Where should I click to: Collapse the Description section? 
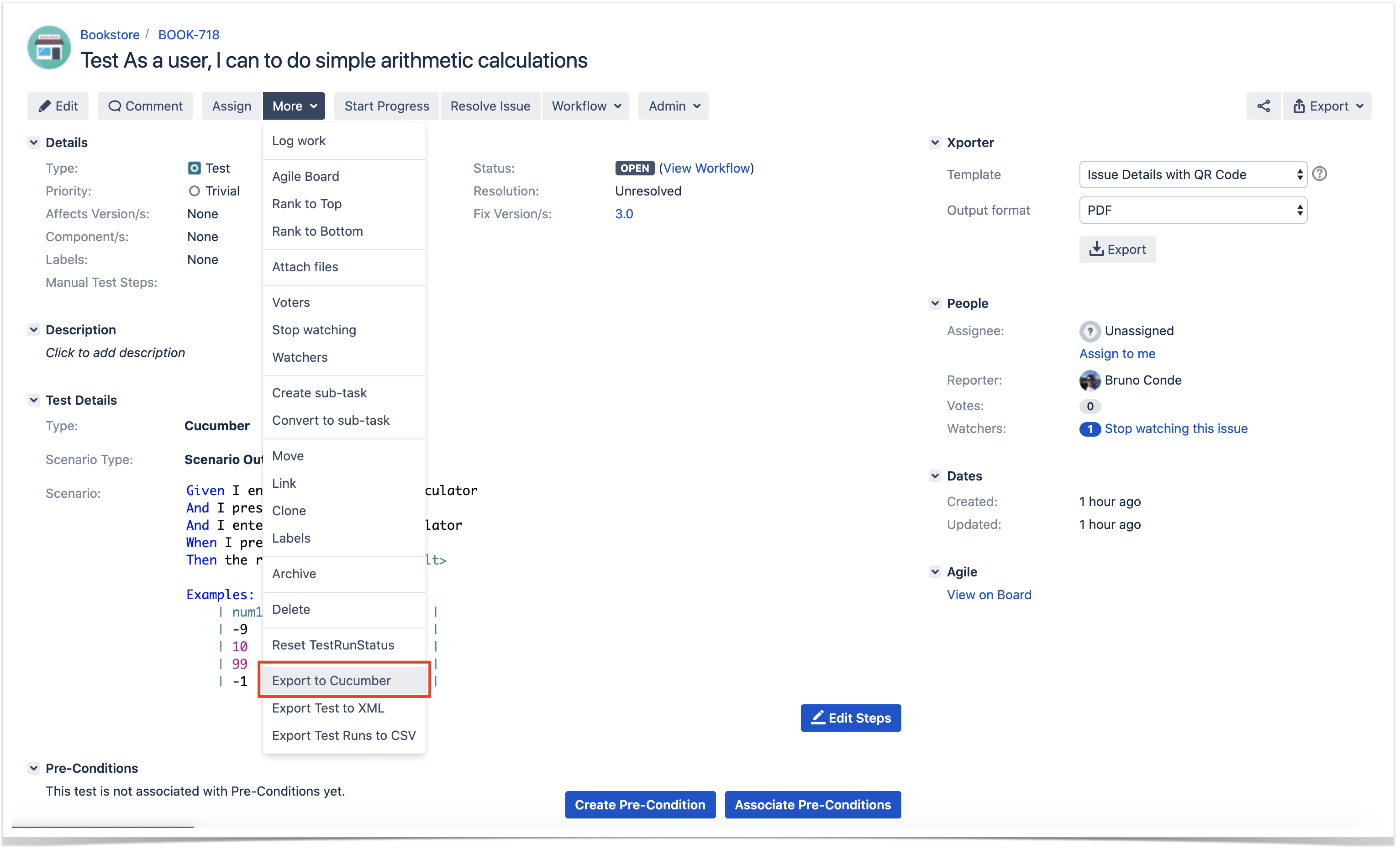pos(33,331)
